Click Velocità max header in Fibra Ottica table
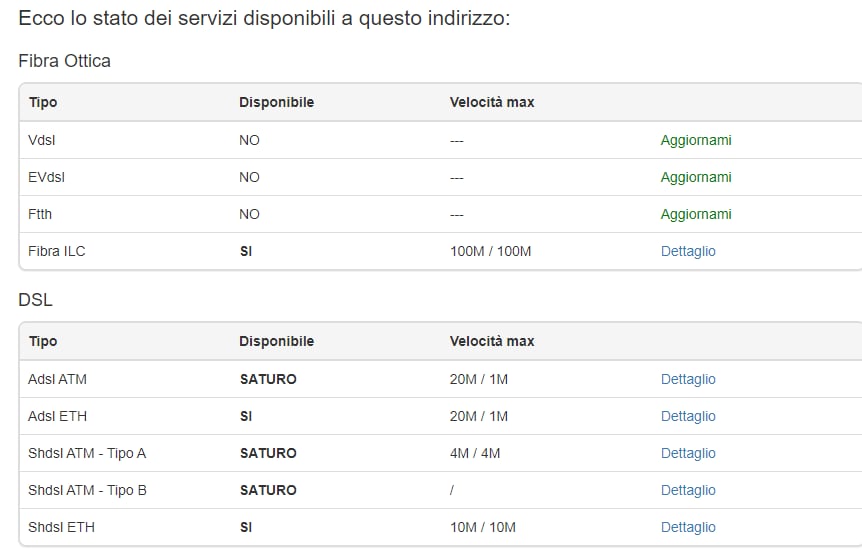The image size is (862, 556). 492,102
